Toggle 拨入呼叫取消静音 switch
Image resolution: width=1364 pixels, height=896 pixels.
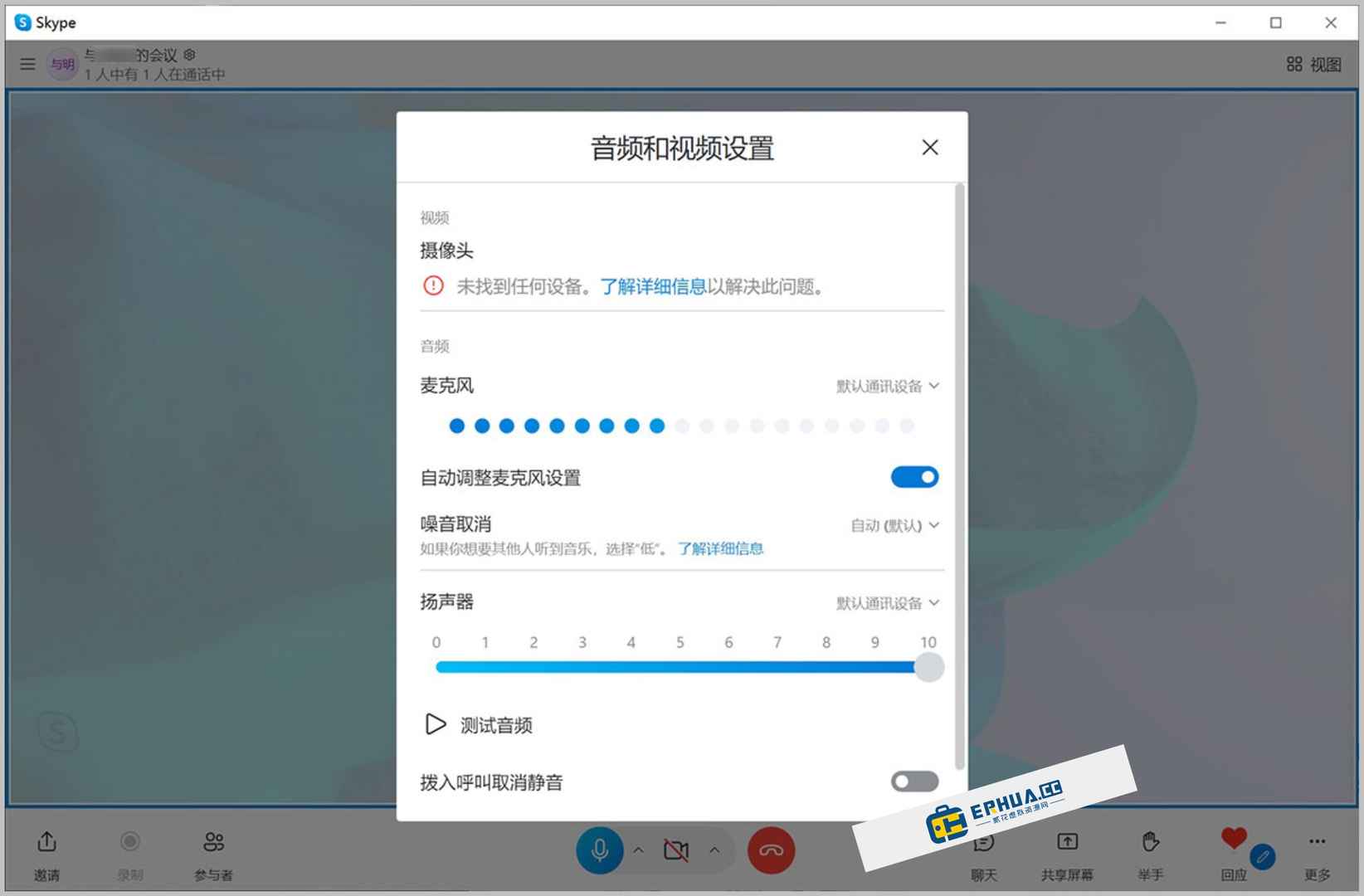pyautogui.click(x=914, y=782)
